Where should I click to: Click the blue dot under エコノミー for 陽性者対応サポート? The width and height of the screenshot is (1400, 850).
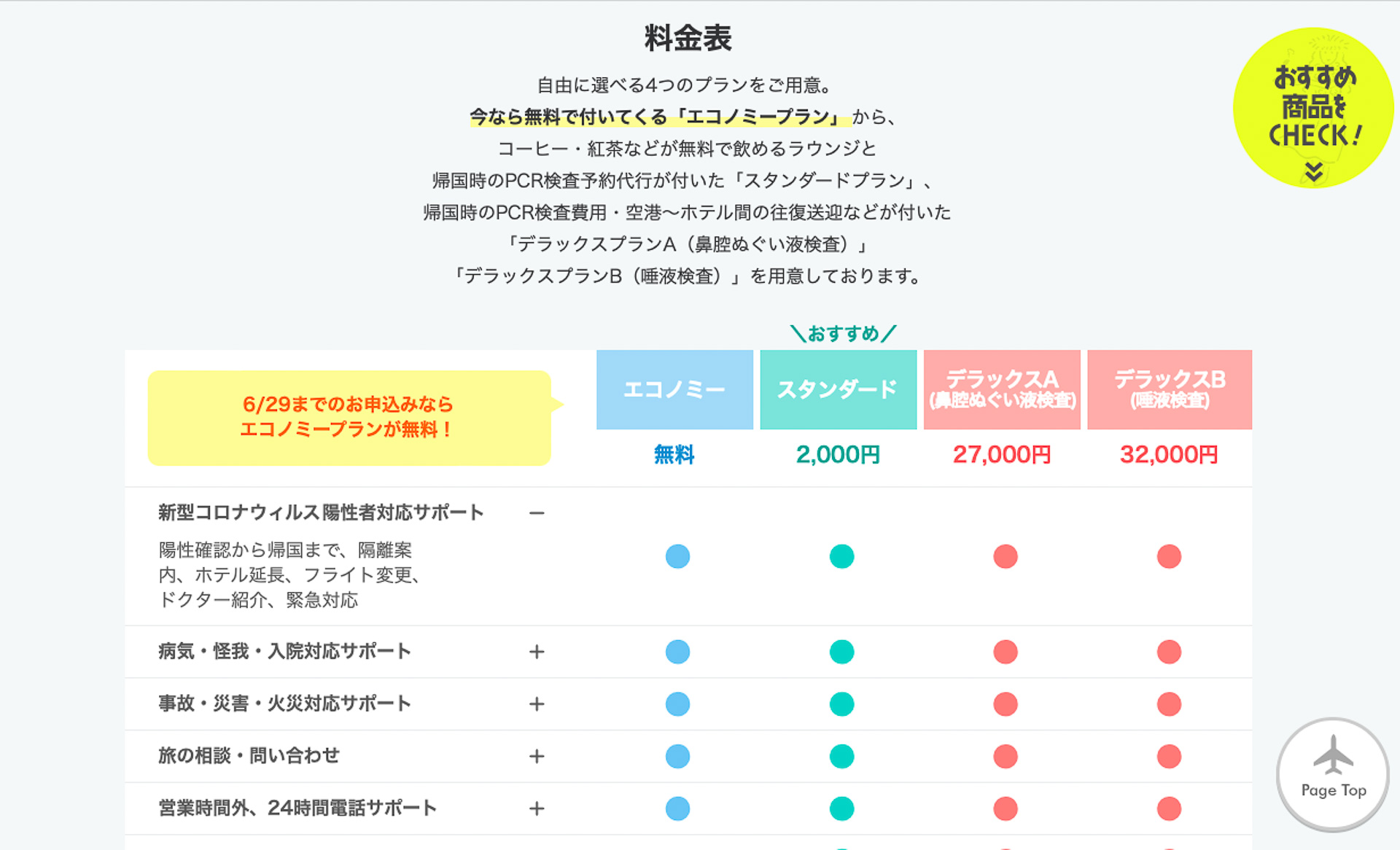tap(677, 556)
